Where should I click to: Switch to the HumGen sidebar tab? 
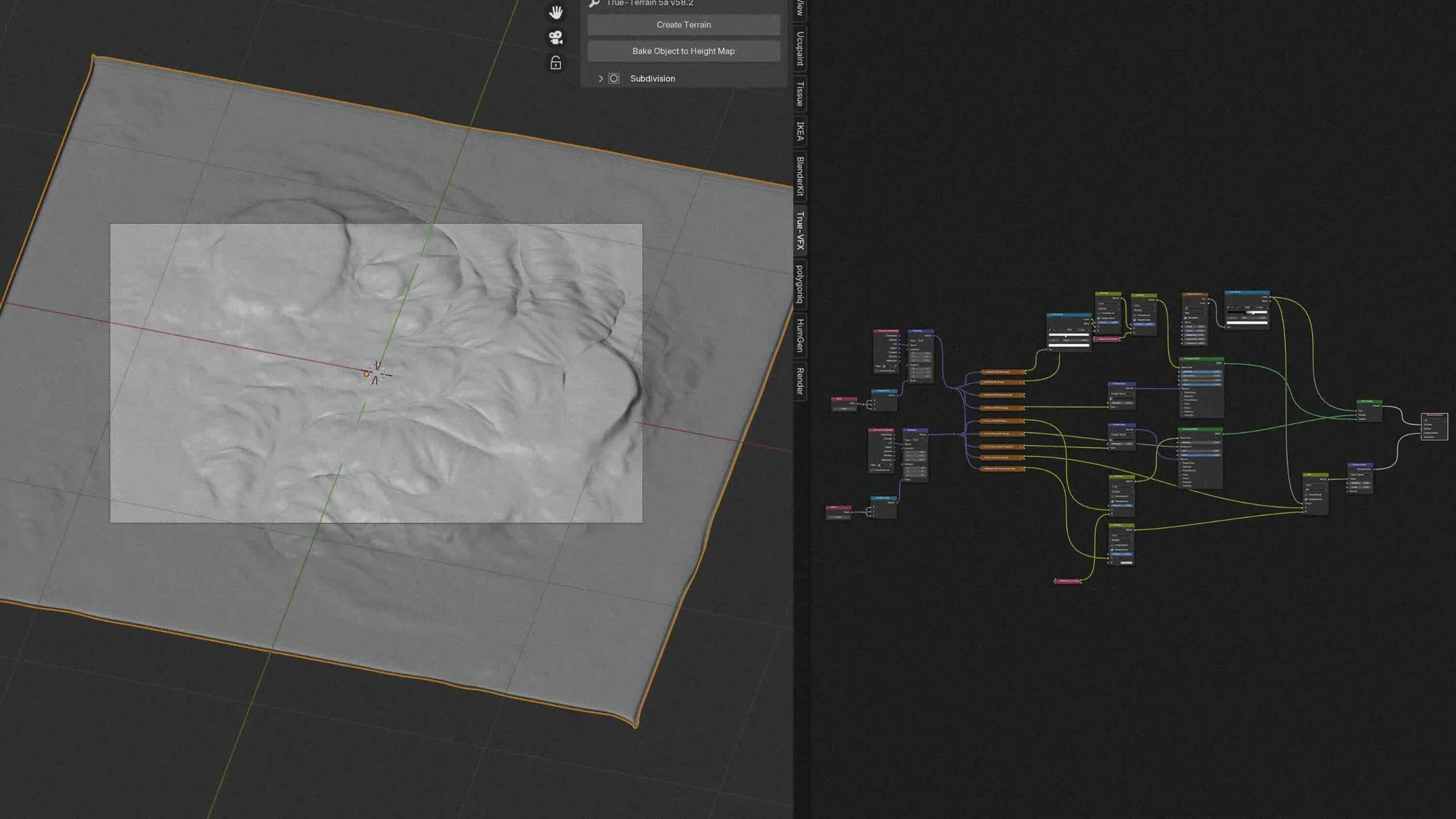coord(800,336)
